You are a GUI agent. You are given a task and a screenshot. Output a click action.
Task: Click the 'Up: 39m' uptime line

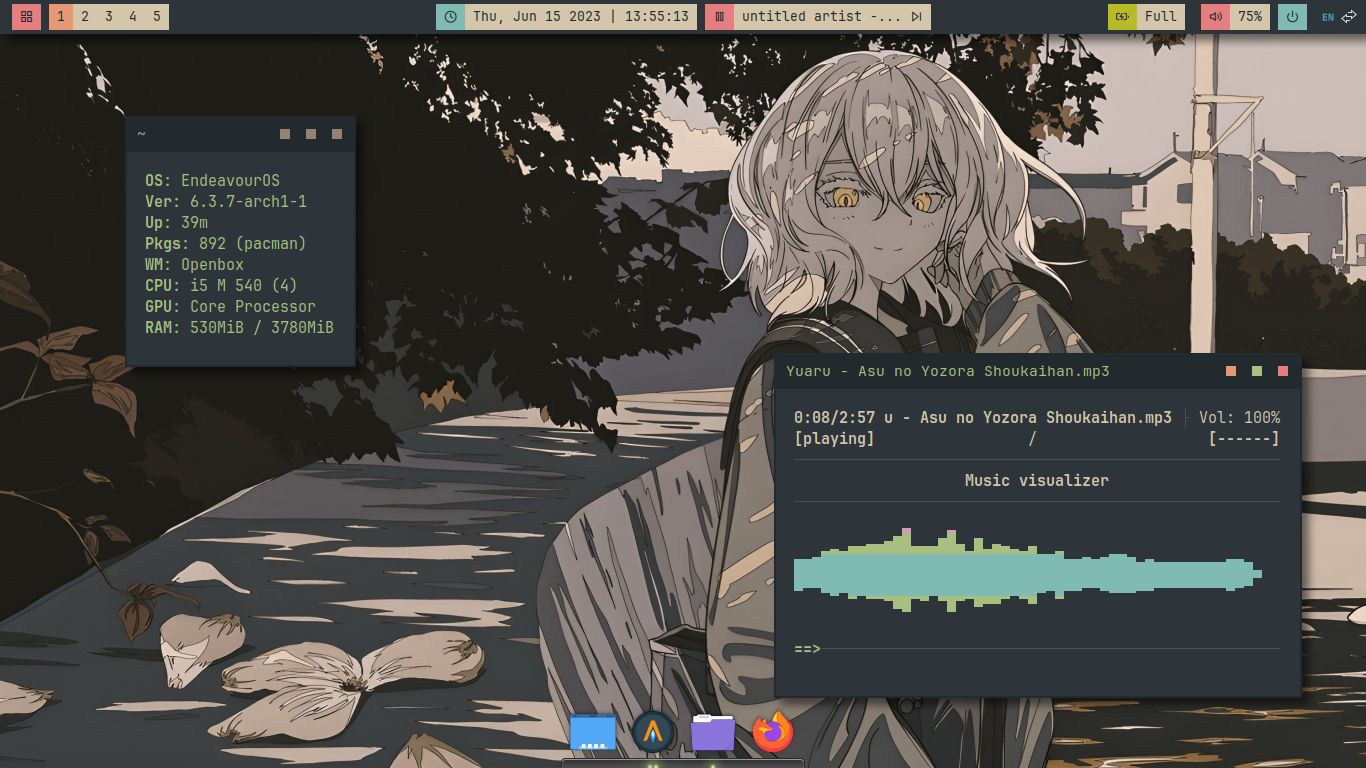176,223
